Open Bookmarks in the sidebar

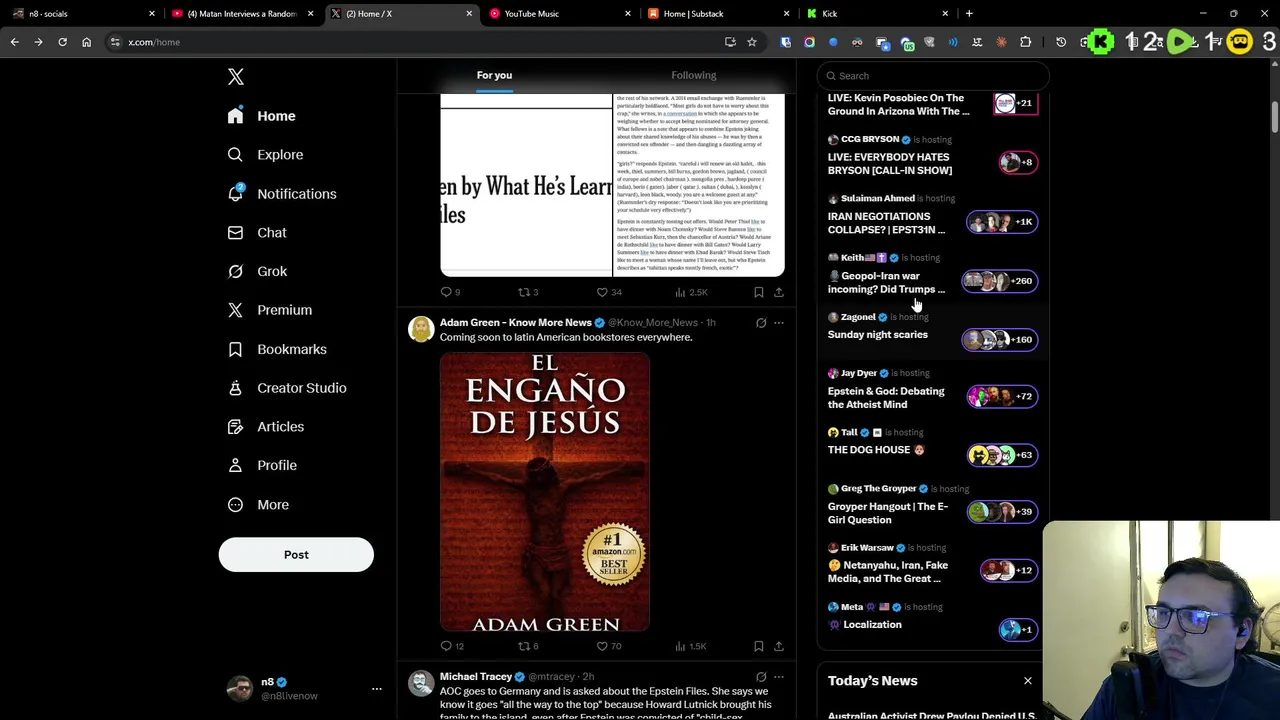click(277, 349)
